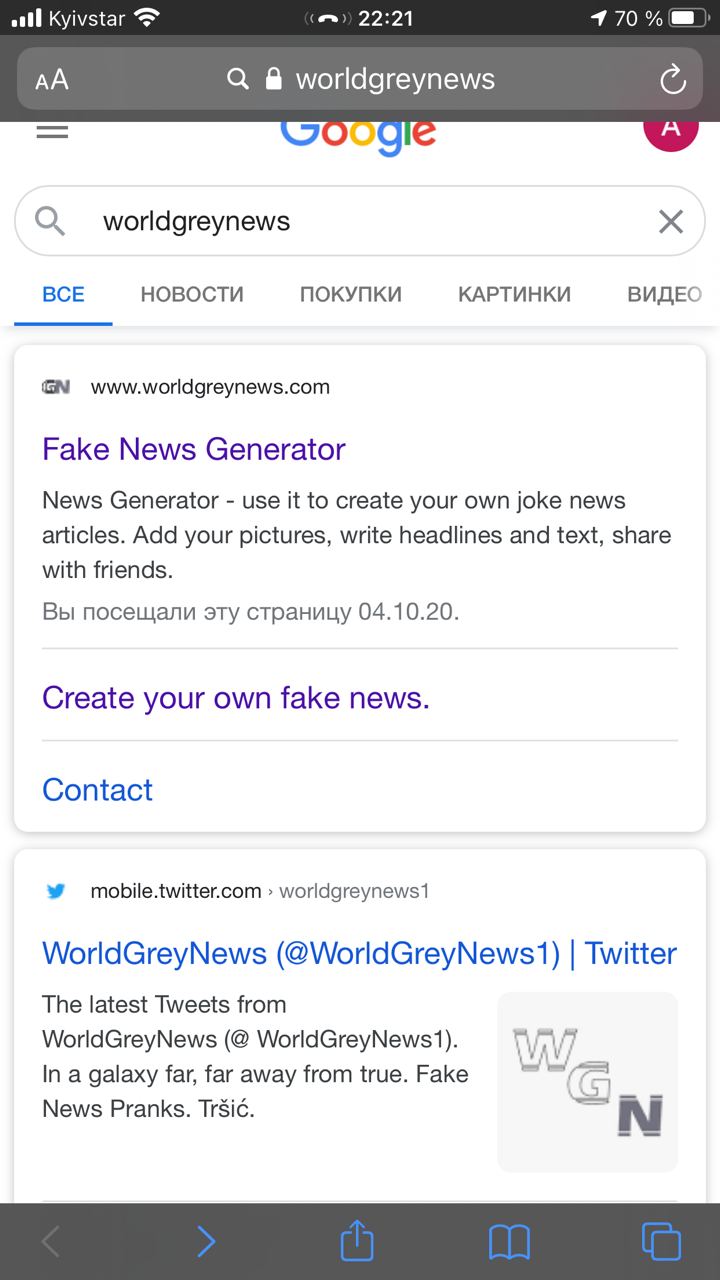Open the Google hamburger menu
Image resolution: width=720 pixels, height=1280 pixels.
click(x=52, y=131)
